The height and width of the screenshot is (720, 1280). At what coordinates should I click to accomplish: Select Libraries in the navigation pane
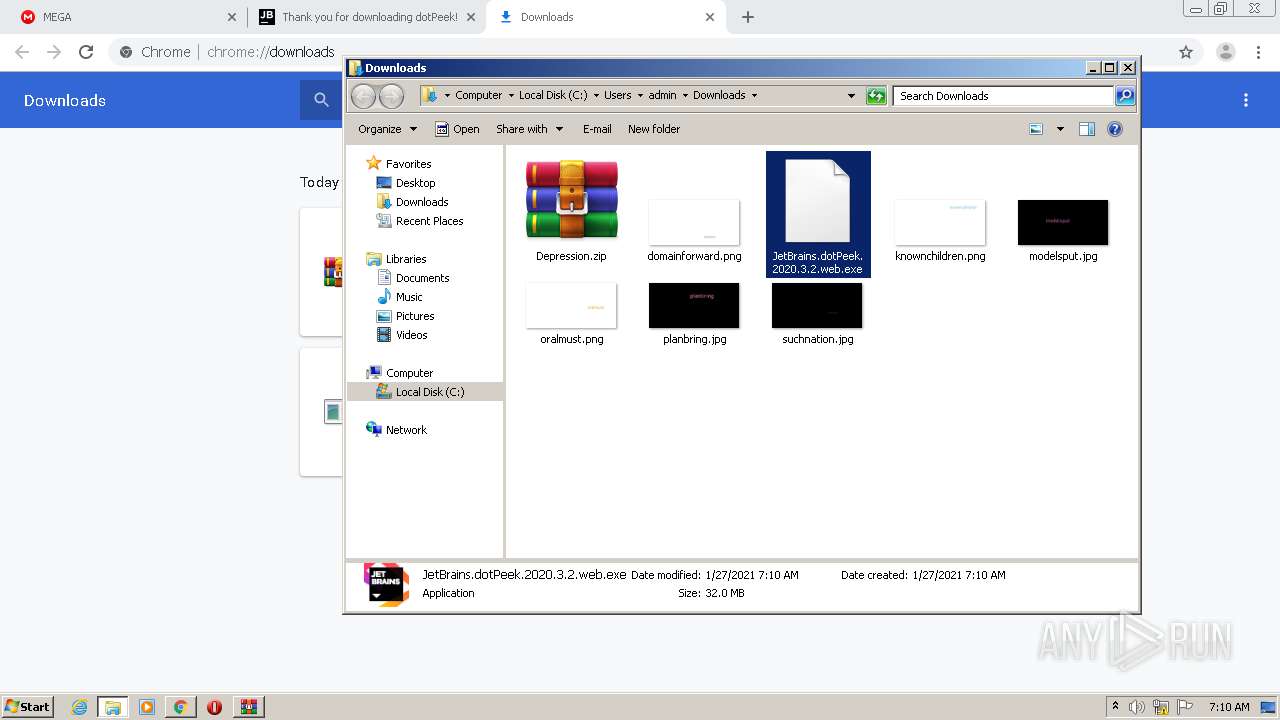click(x=397, y=259)
